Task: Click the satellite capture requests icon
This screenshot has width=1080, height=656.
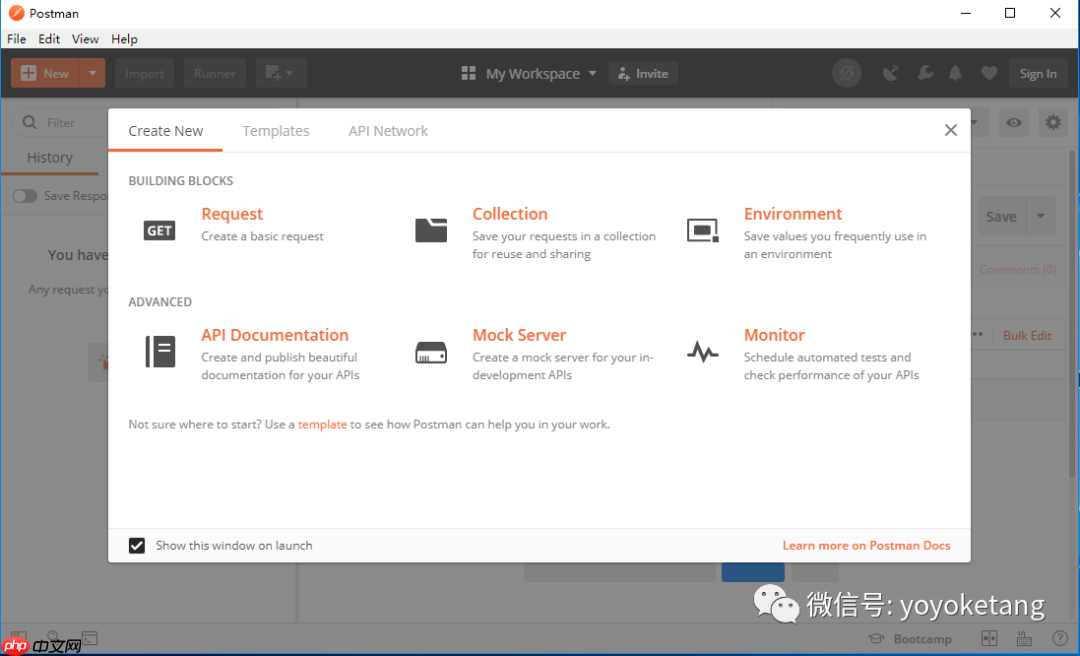Action: pos(891,73)
